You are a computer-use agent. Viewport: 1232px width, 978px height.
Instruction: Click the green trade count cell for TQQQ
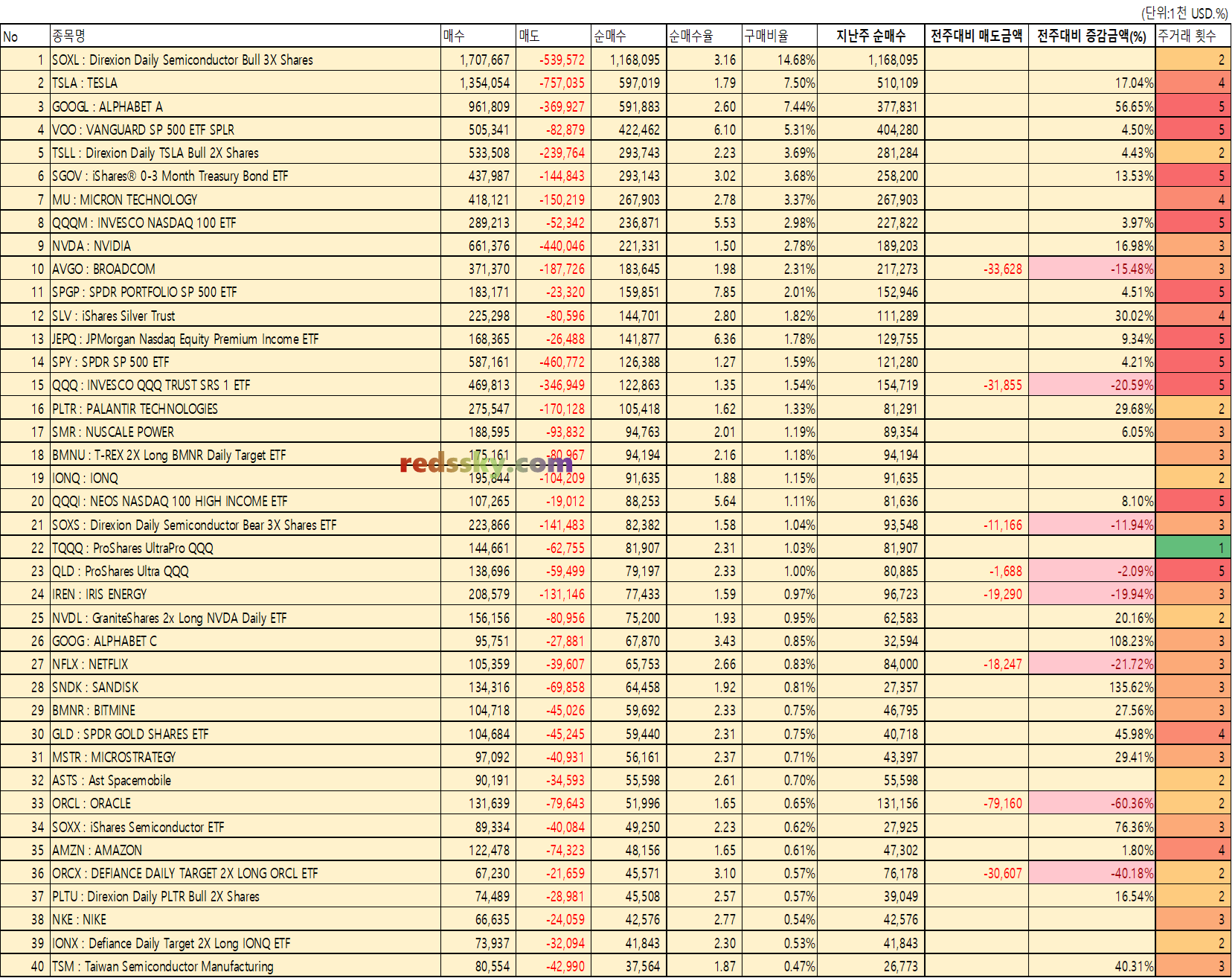pos(1193,548)
